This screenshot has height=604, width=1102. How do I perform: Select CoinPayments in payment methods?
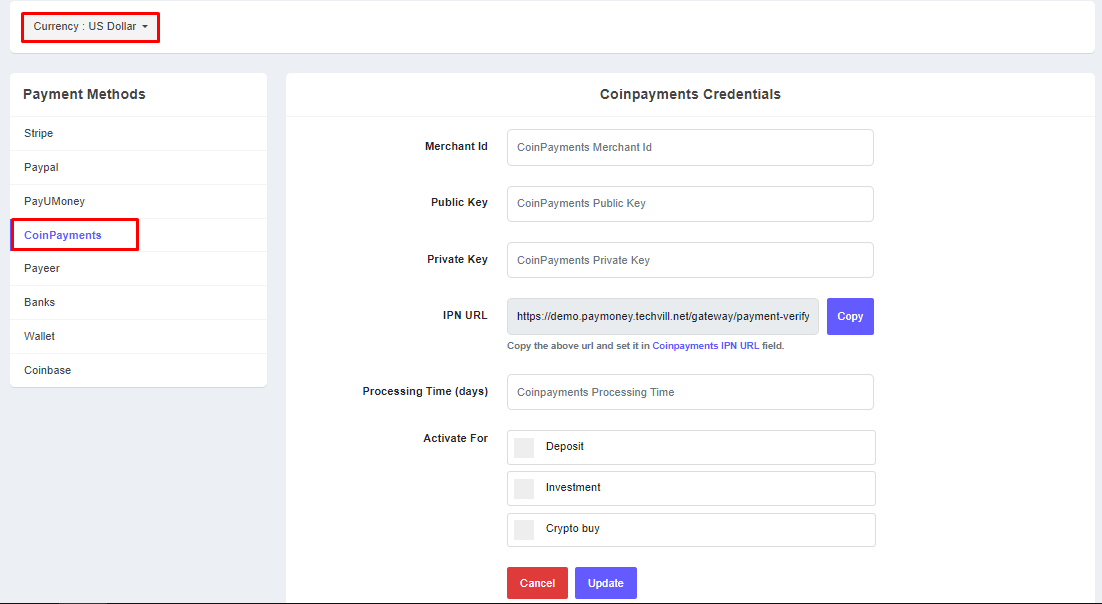[63, 235]
